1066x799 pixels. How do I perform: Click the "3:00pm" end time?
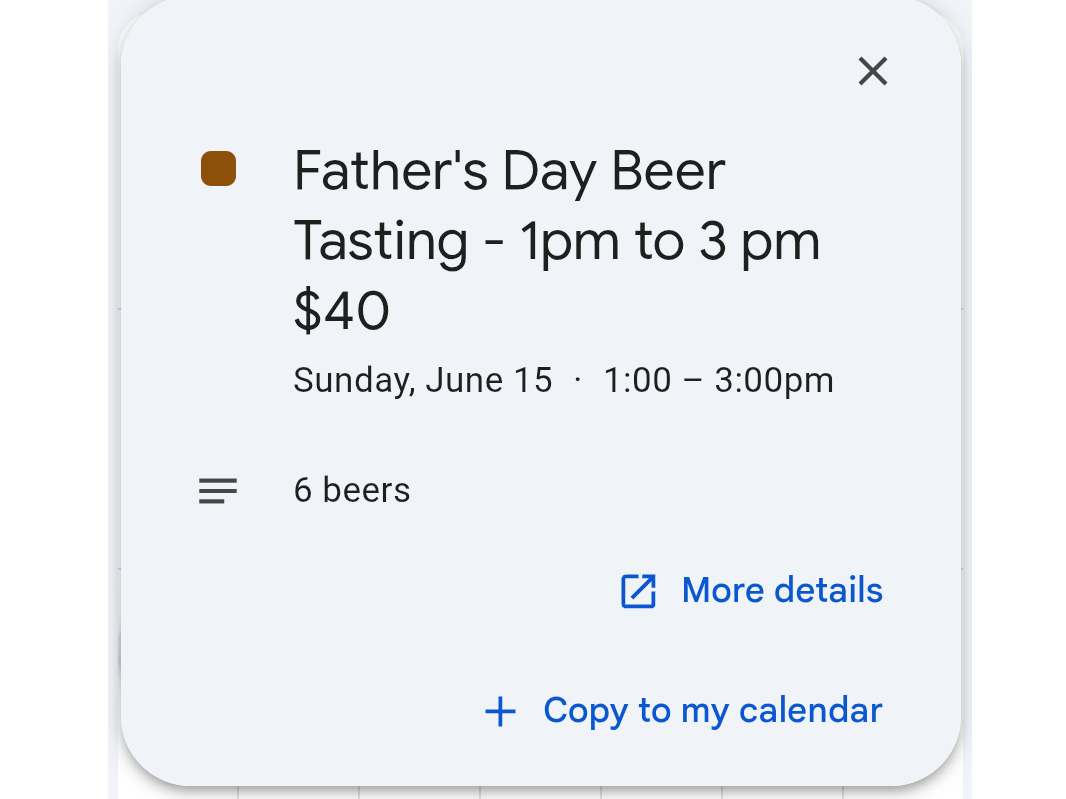tap(773, 381)
